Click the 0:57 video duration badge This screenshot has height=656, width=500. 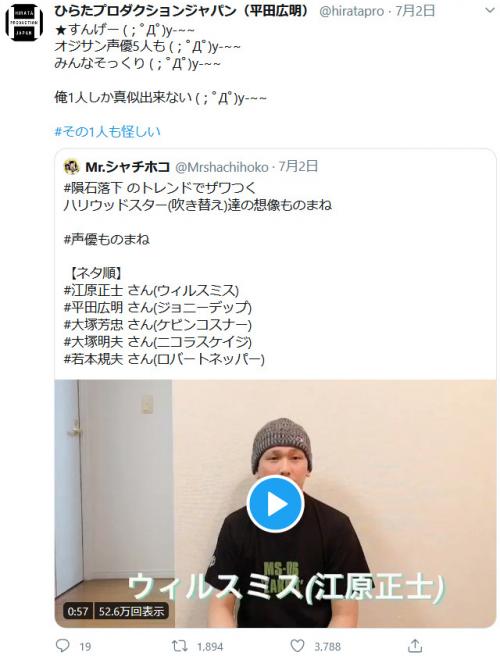[x=78, y=612]
